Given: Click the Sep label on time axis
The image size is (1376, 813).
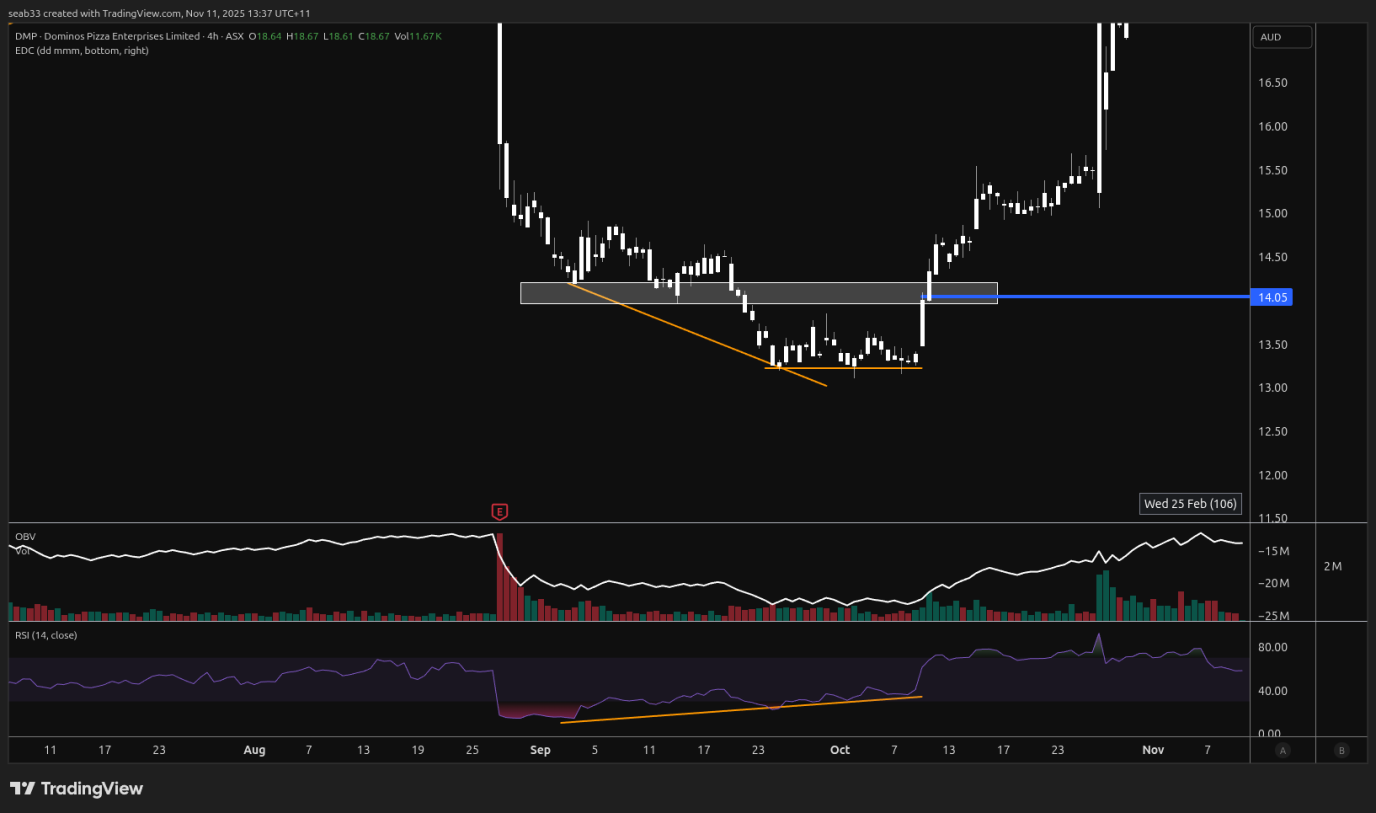Looking at the screenshot, I should coord(541,750).
